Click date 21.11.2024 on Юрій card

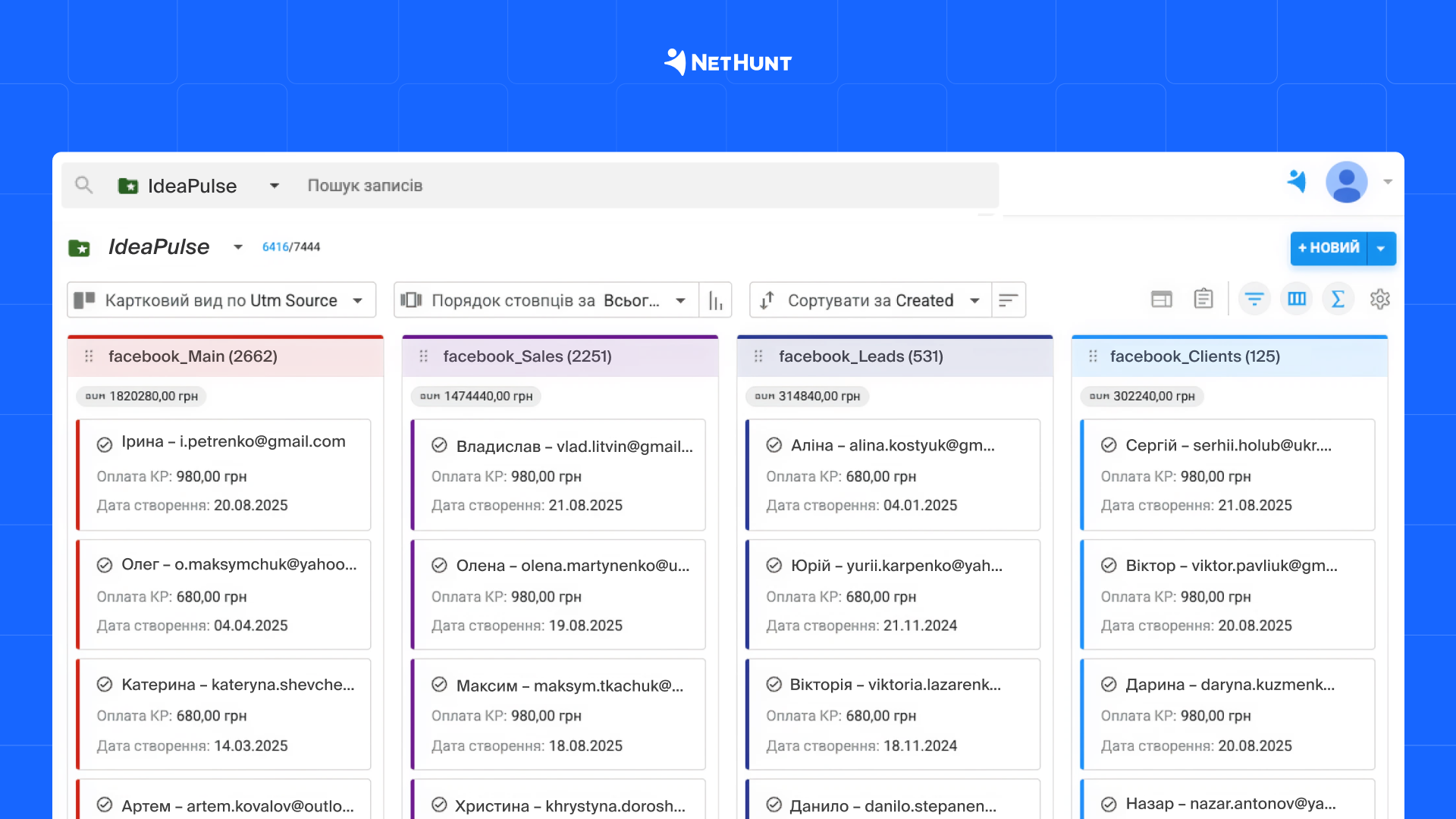point(920,626)
